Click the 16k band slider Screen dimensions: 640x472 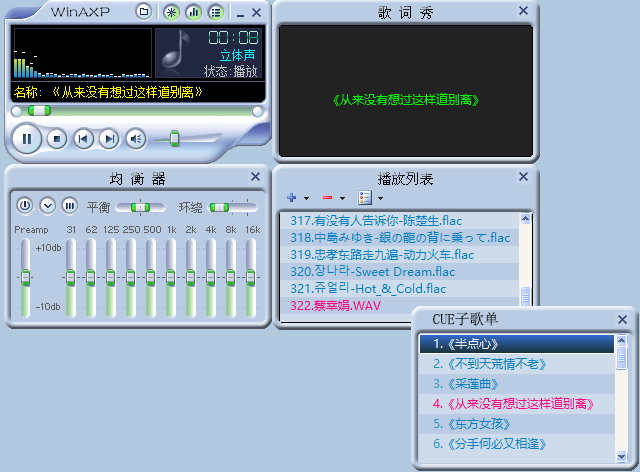[251, 278]
